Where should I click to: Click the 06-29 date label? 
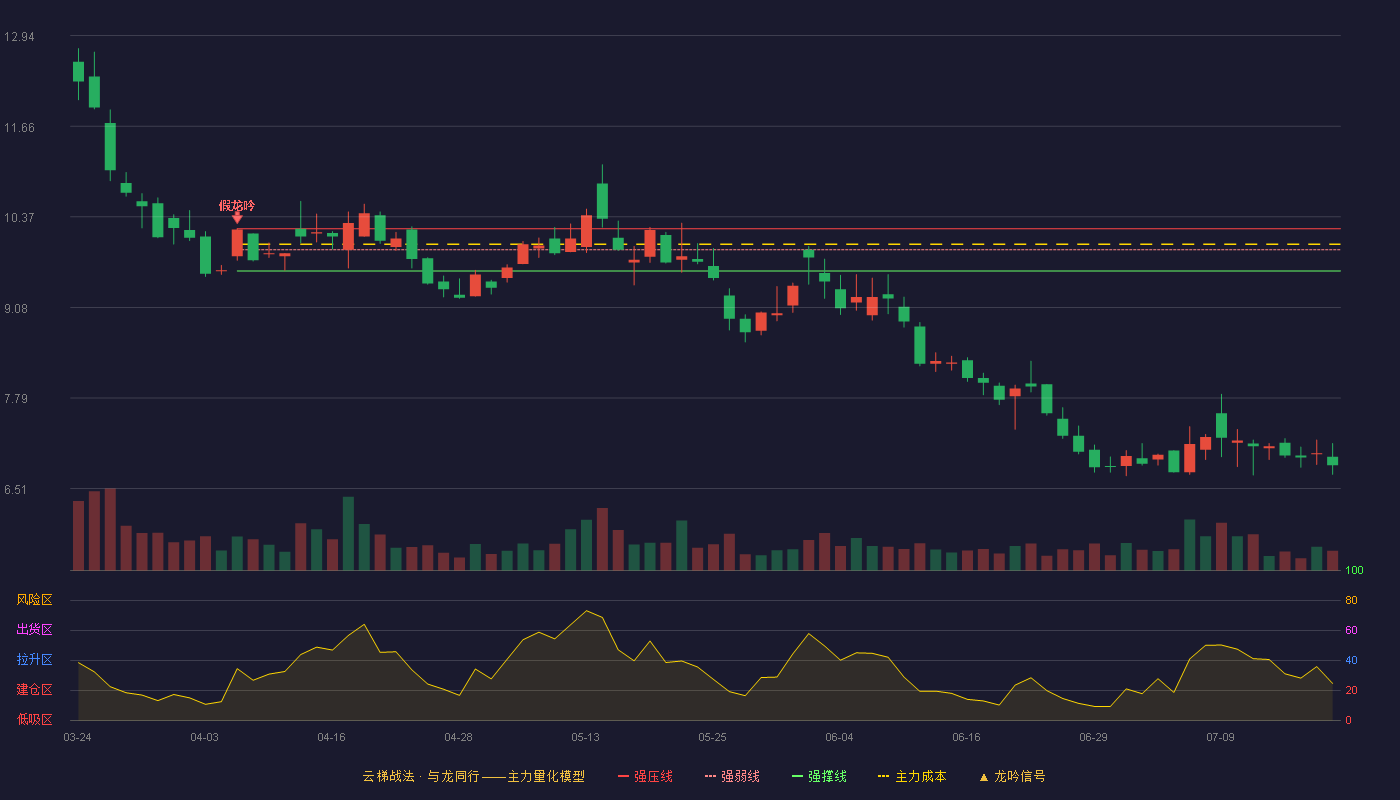pyautogui.click(x=1093, y=737)
